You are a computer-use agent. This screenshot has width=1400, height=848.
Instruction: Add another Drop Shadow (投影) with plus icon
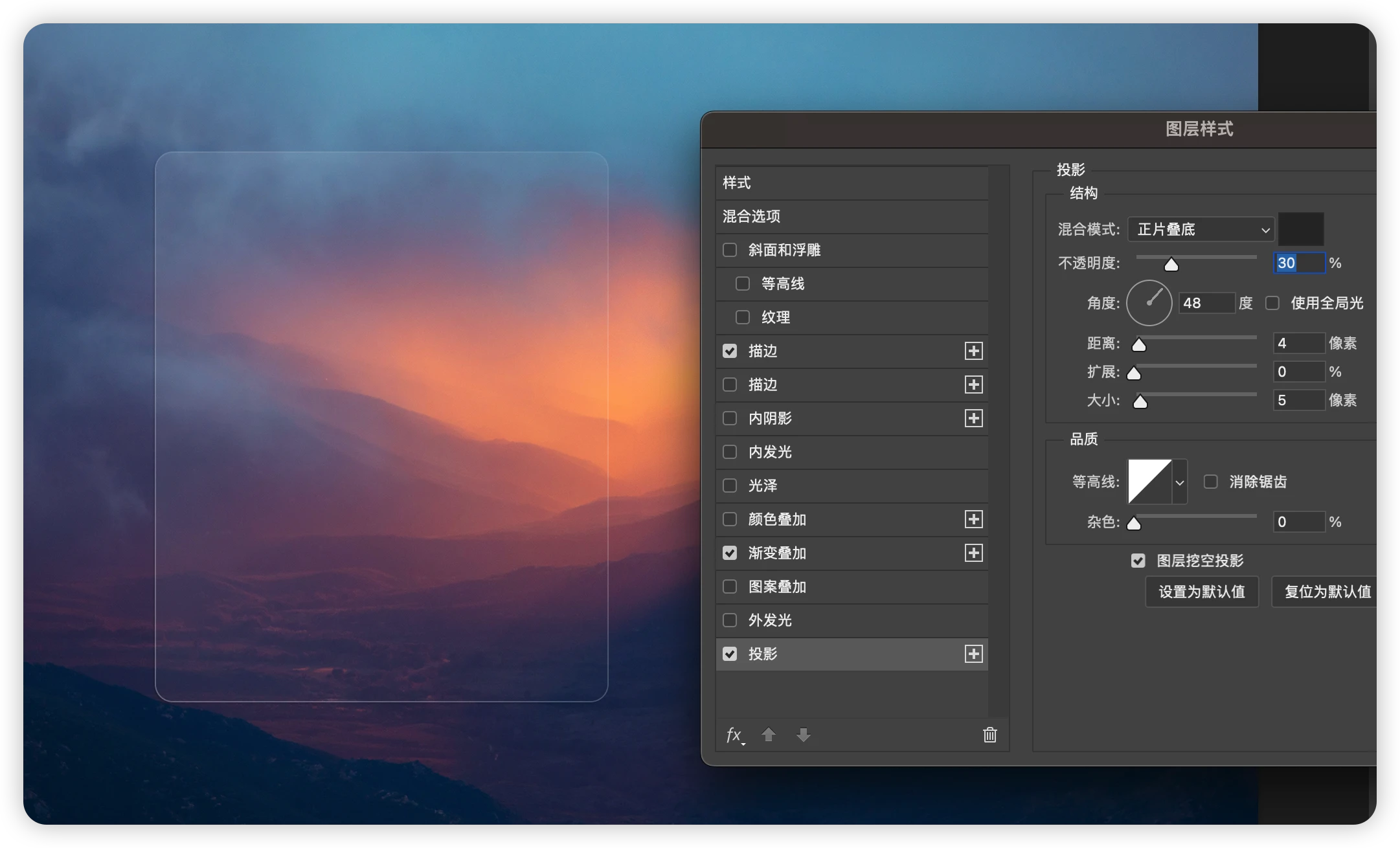coord(973,654)
